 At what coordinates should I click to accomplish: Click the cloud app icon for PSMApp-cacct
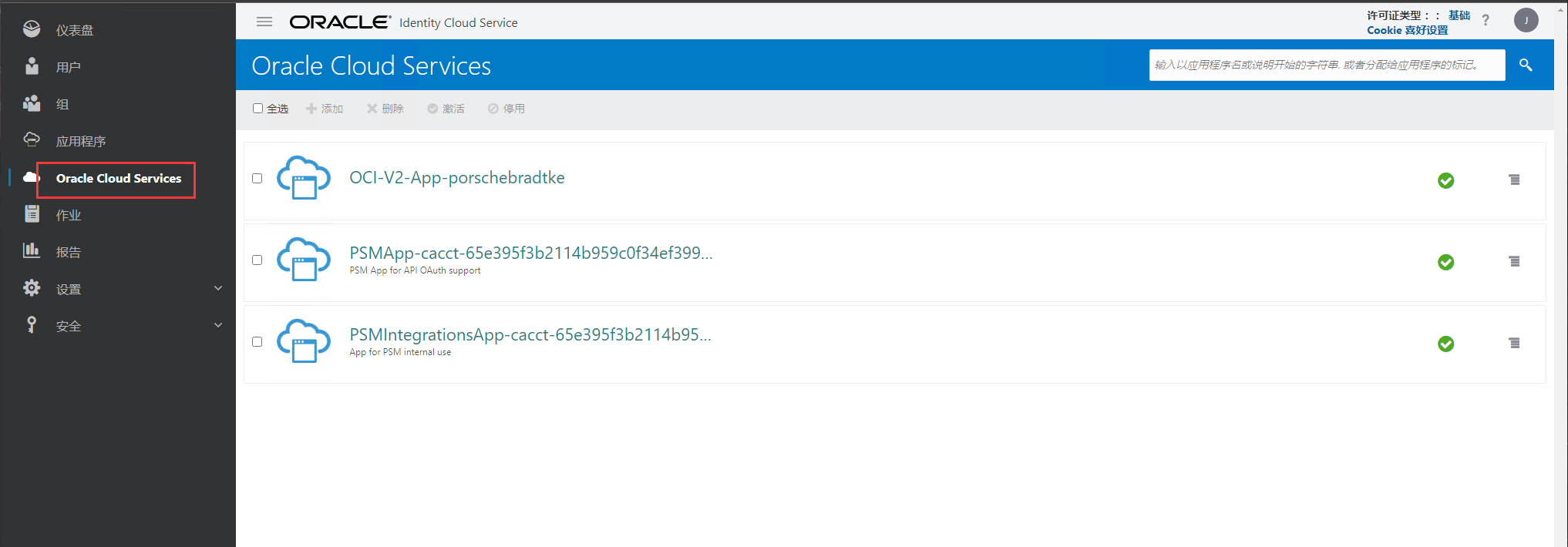[304, 260]
